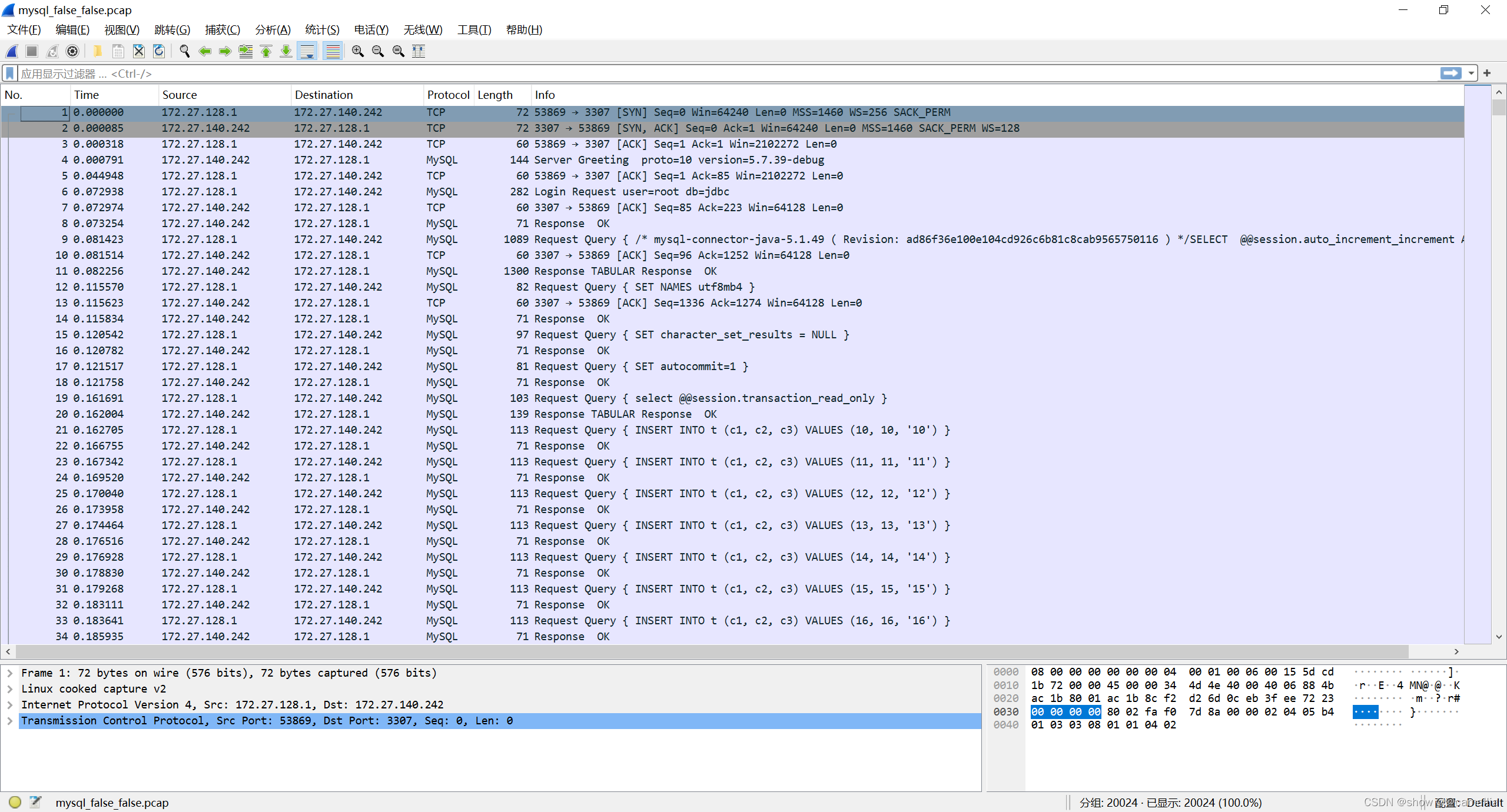Jump to first packet arrow icon
1507x812 pixels.
click(x=266, y=51)
